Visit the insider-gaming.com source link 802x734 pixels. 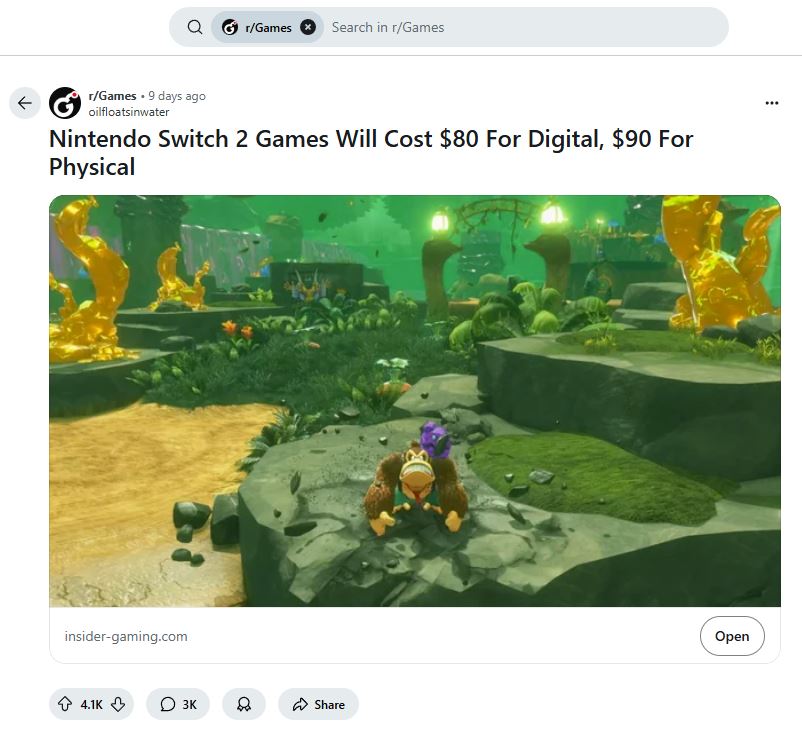126,636
